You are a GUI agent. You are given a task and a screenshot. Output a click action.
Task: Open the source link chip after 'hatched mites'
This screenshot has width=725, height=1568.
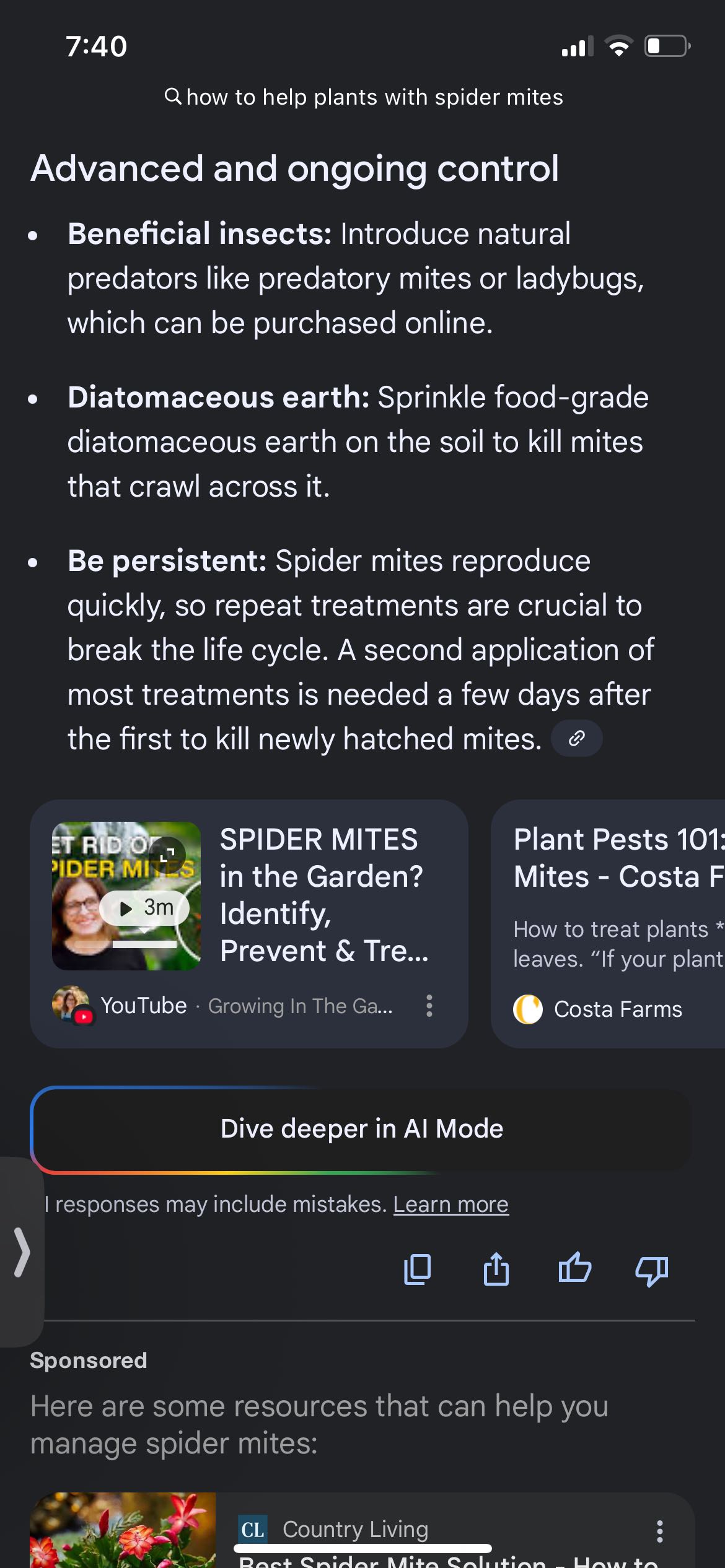(576, 738)
